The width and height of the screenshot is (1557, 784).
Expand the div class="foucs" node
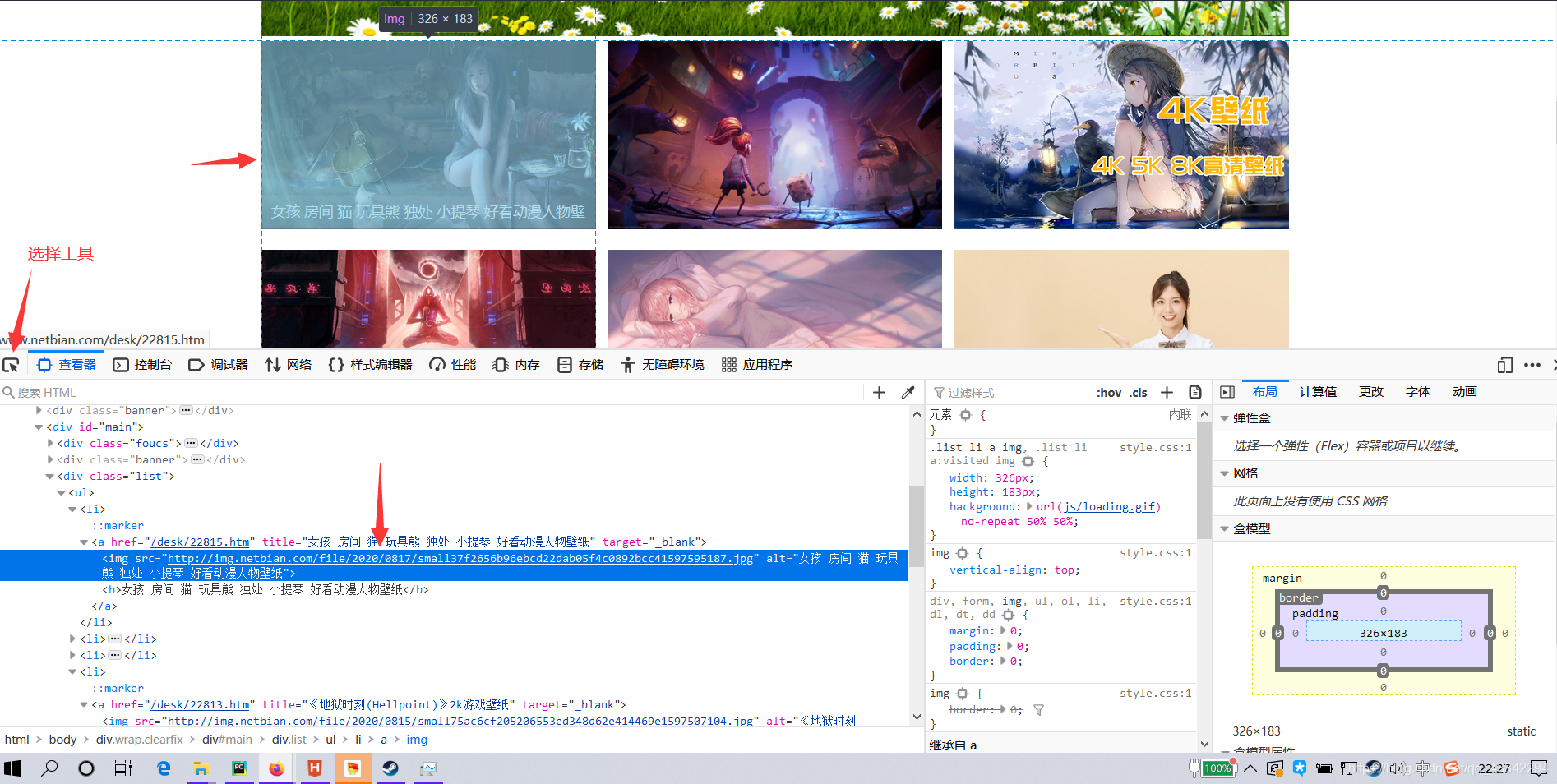point(50,444)
